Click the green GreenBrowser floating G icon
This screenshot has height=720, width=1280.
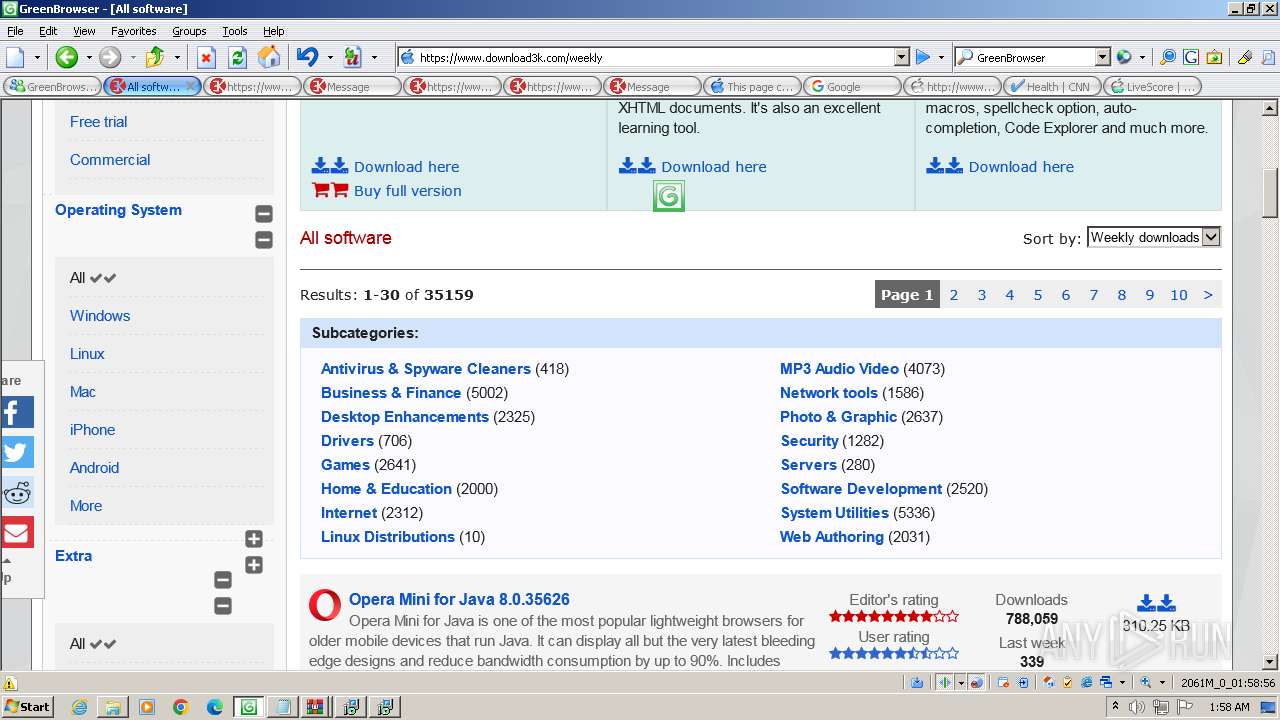(669, 196)
